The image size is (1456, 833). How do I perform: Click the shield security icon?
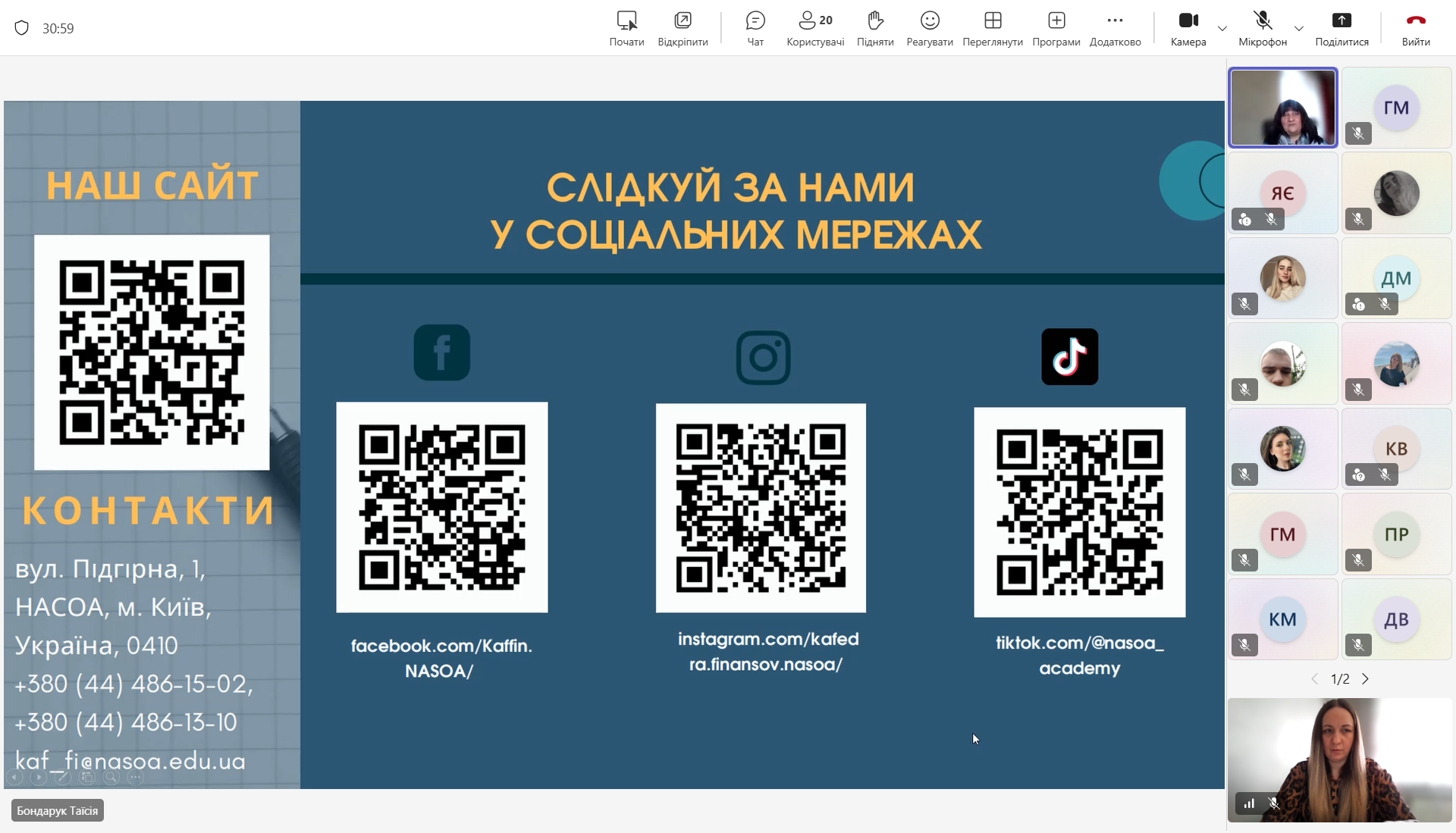coord(22,28)
